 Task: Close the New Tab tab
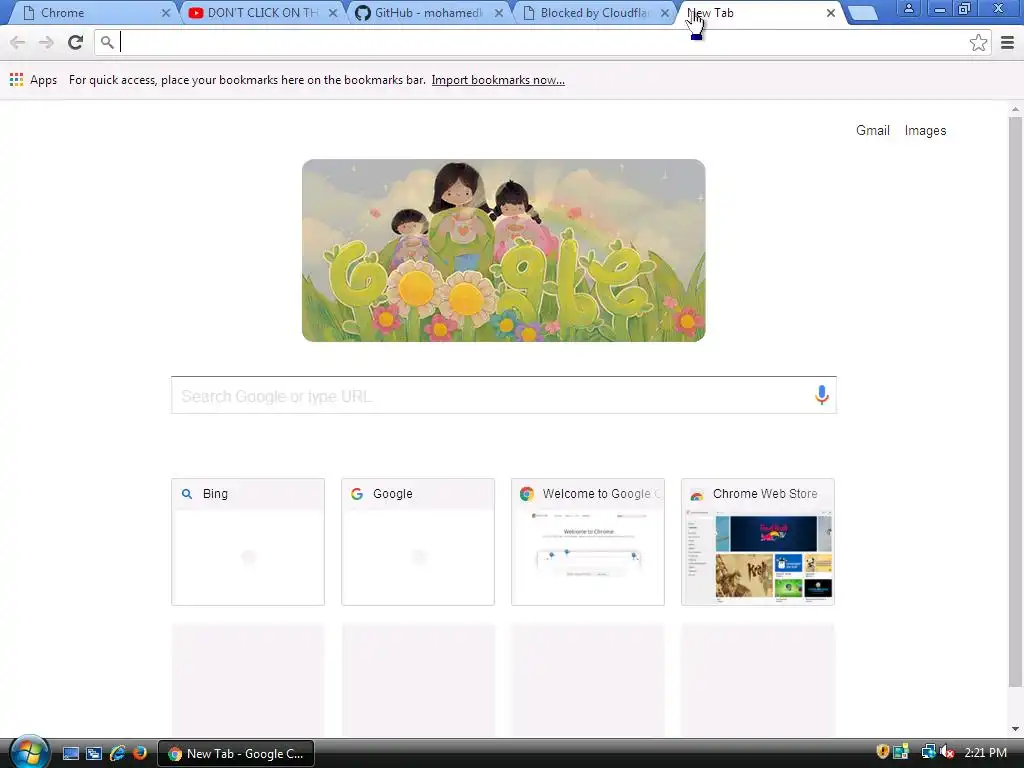click(831, 13)
